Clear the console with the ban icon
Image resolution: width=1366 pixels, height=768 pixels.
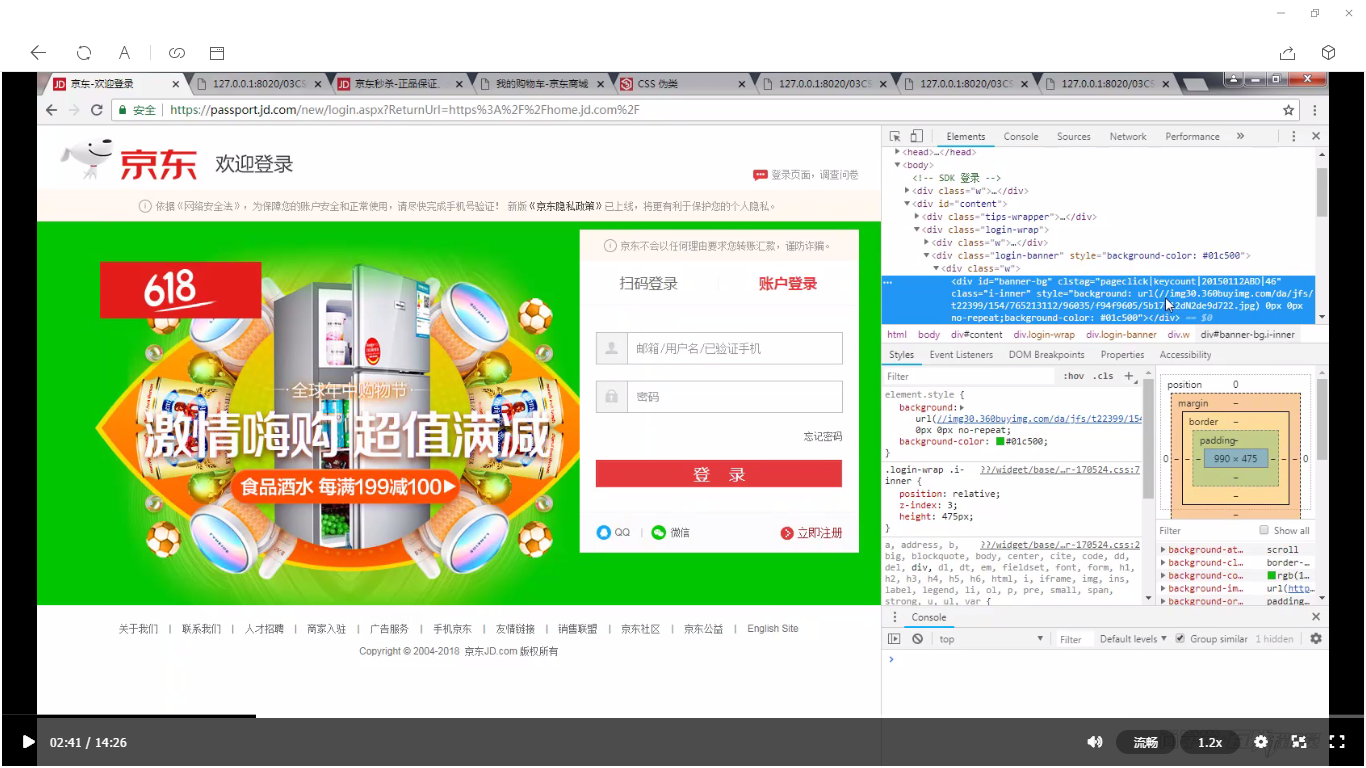click(x=917, y=639)
